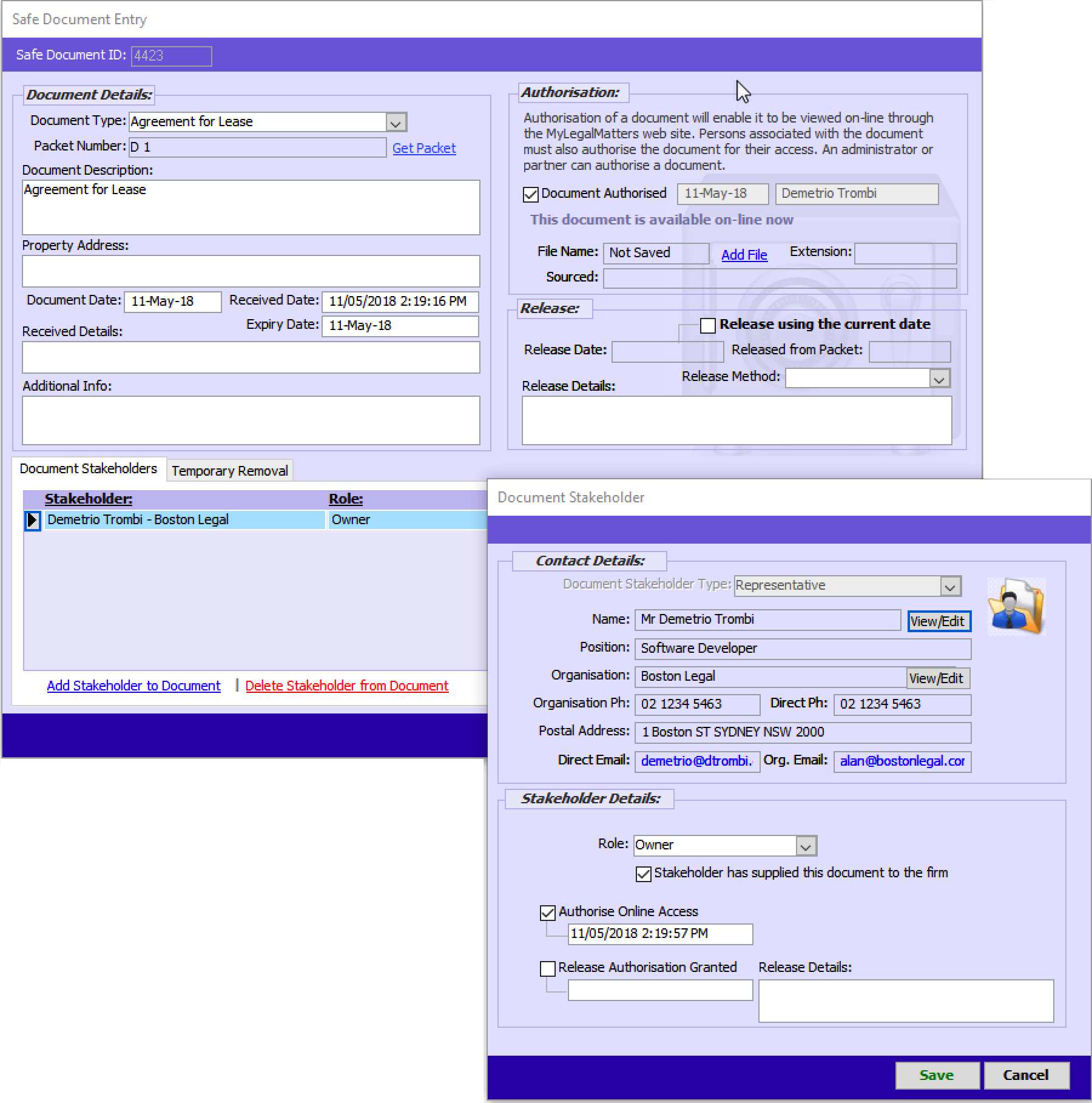Click the authorised date 11-May-18 field

point(723,194)
